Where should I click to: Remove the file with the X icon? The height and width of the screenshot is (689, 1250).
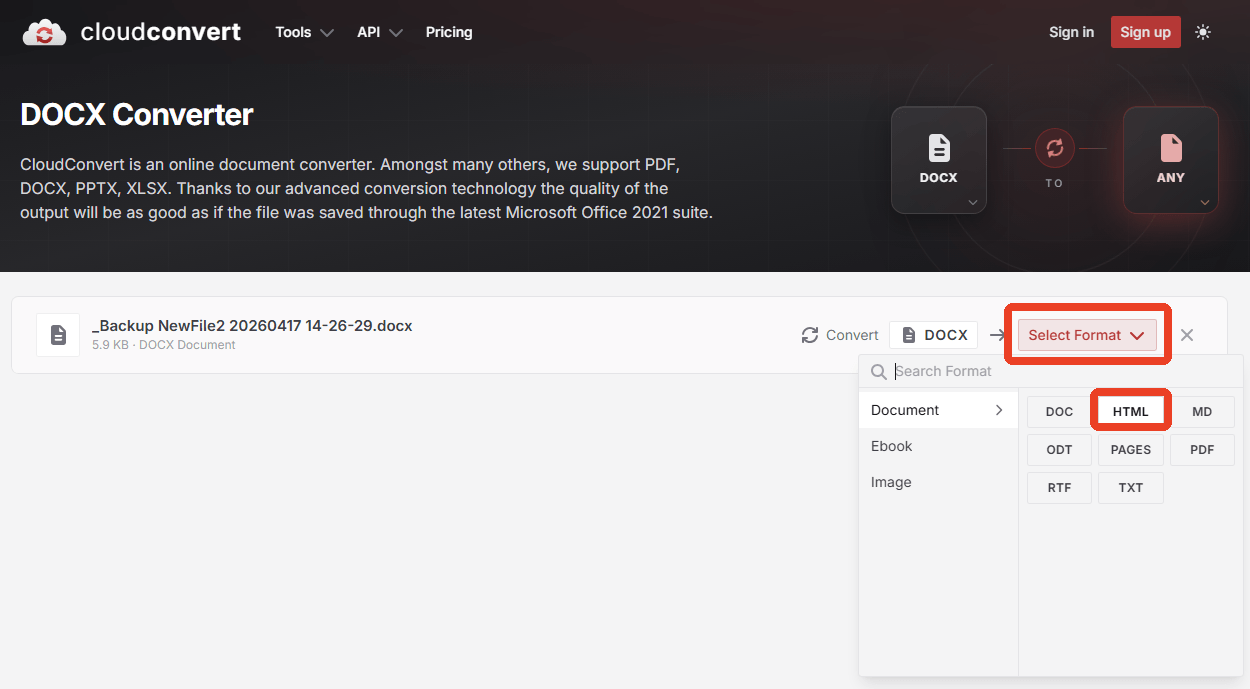click(x=1187, y=335)
